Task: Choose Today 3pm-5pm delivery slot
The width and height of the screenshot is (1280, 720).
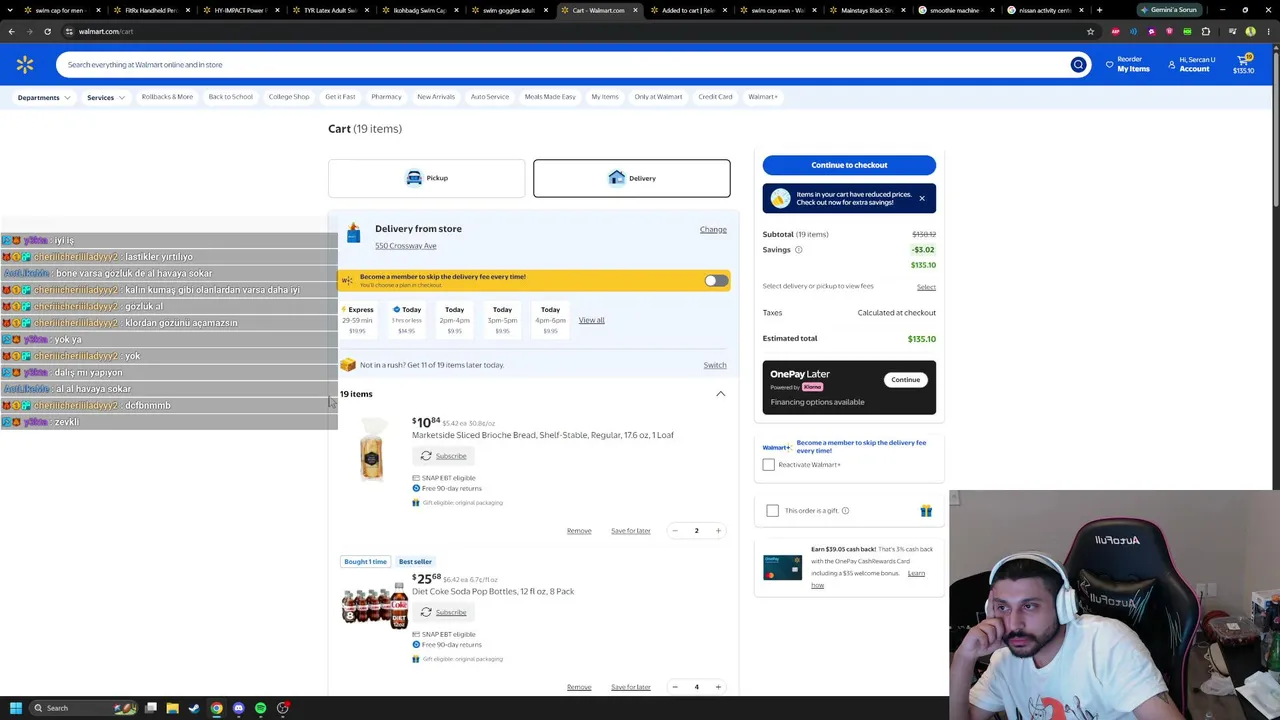Action: (x=502, y=320)
